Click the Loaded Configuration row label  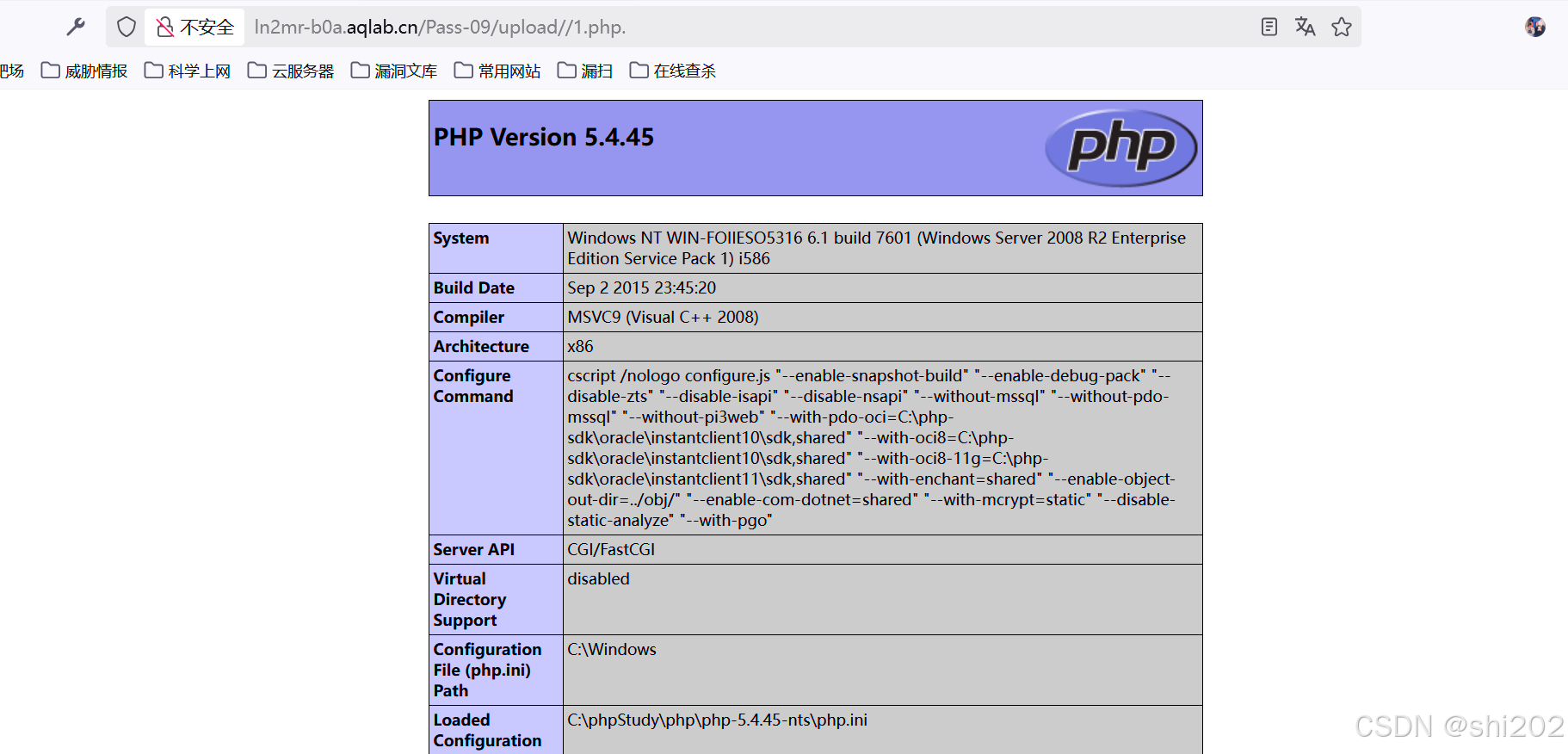point(488,731)
